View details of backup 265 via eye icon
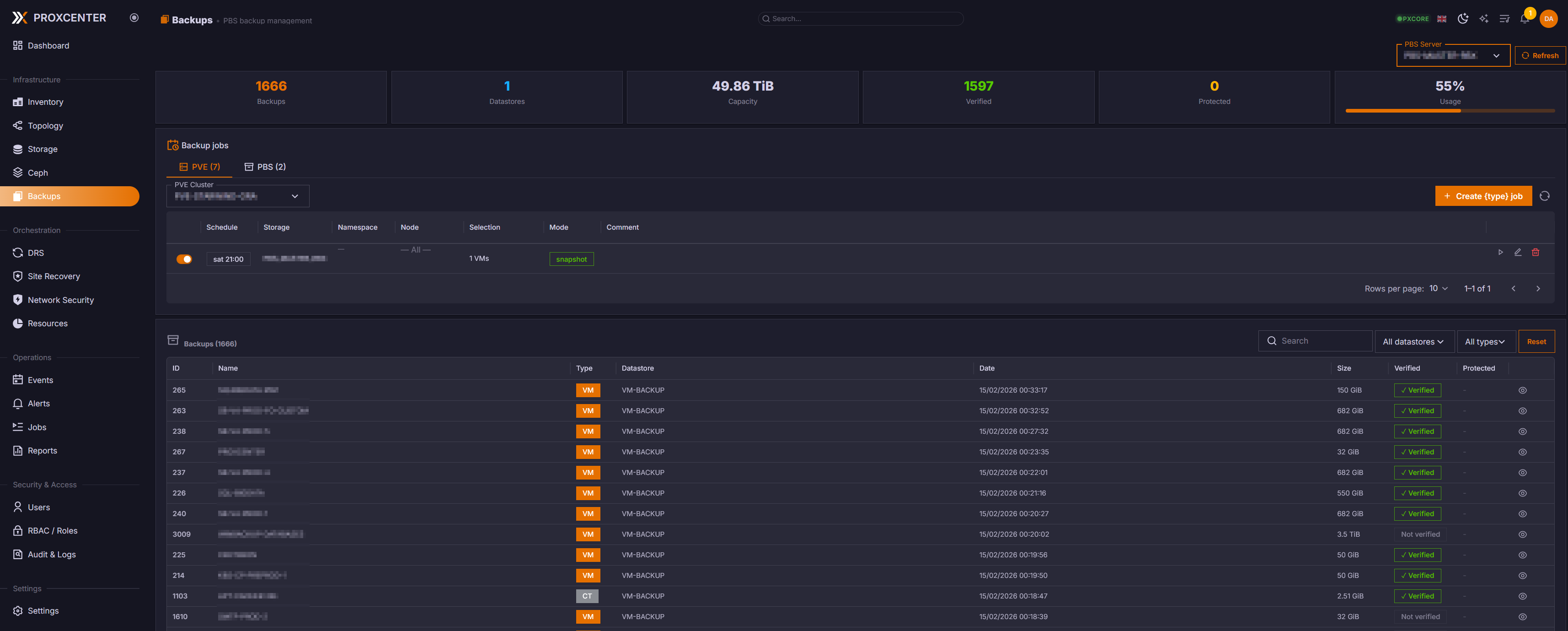 tap(1523, 390)
